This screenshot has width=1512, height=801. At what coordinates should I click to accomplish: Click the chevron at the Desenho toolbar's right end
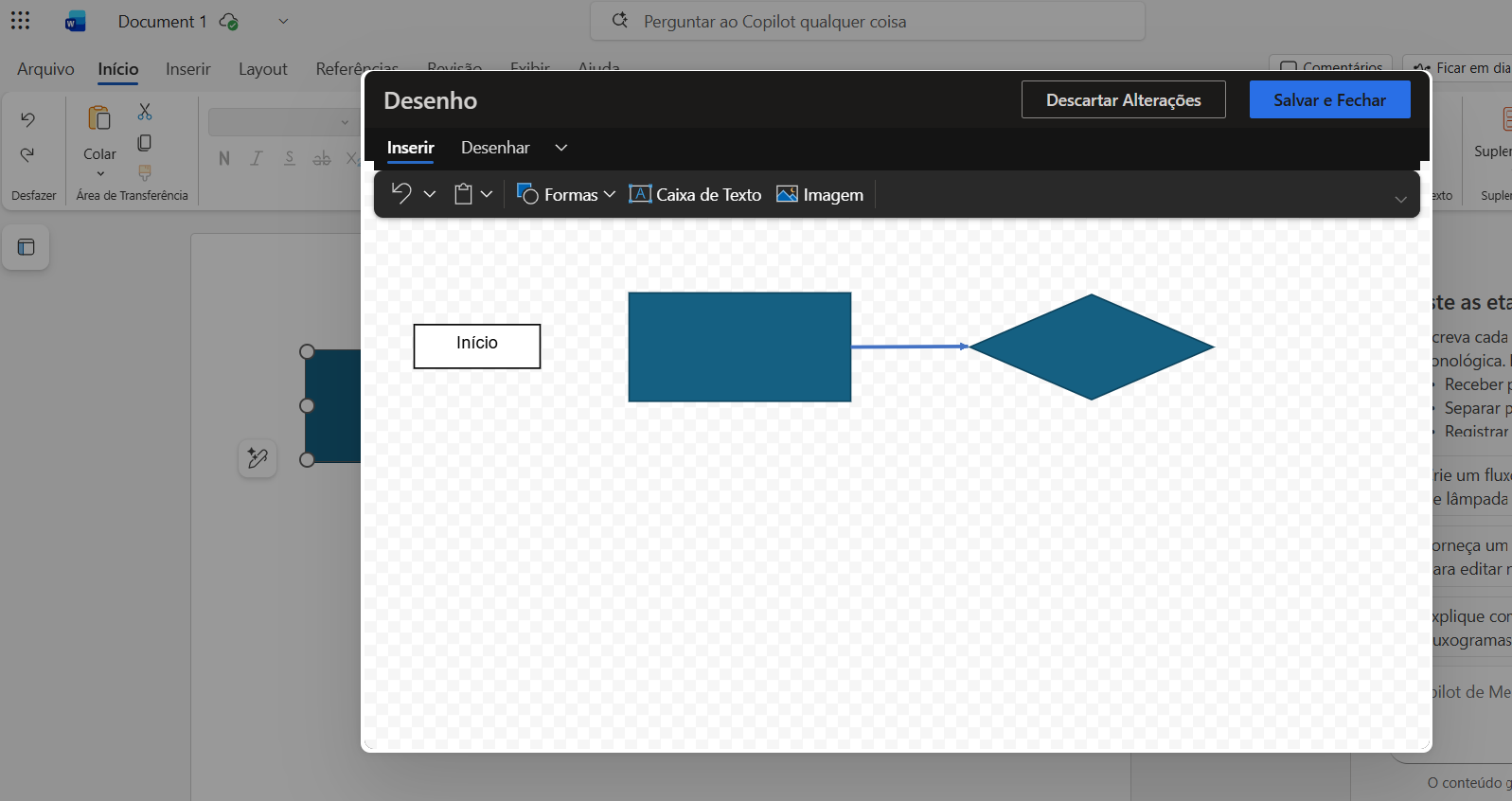coord(1400,199)
